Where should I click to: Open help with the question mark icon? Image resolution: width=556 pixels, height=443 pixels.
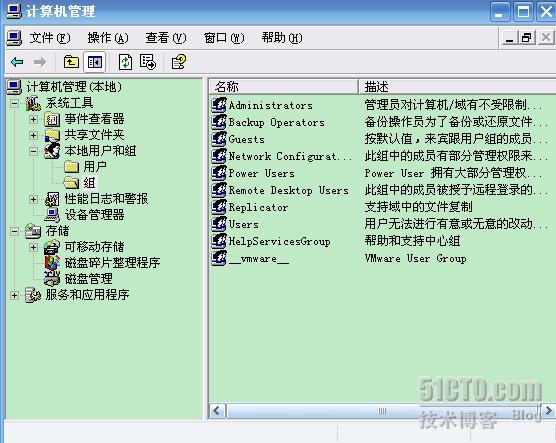[178, 62]
